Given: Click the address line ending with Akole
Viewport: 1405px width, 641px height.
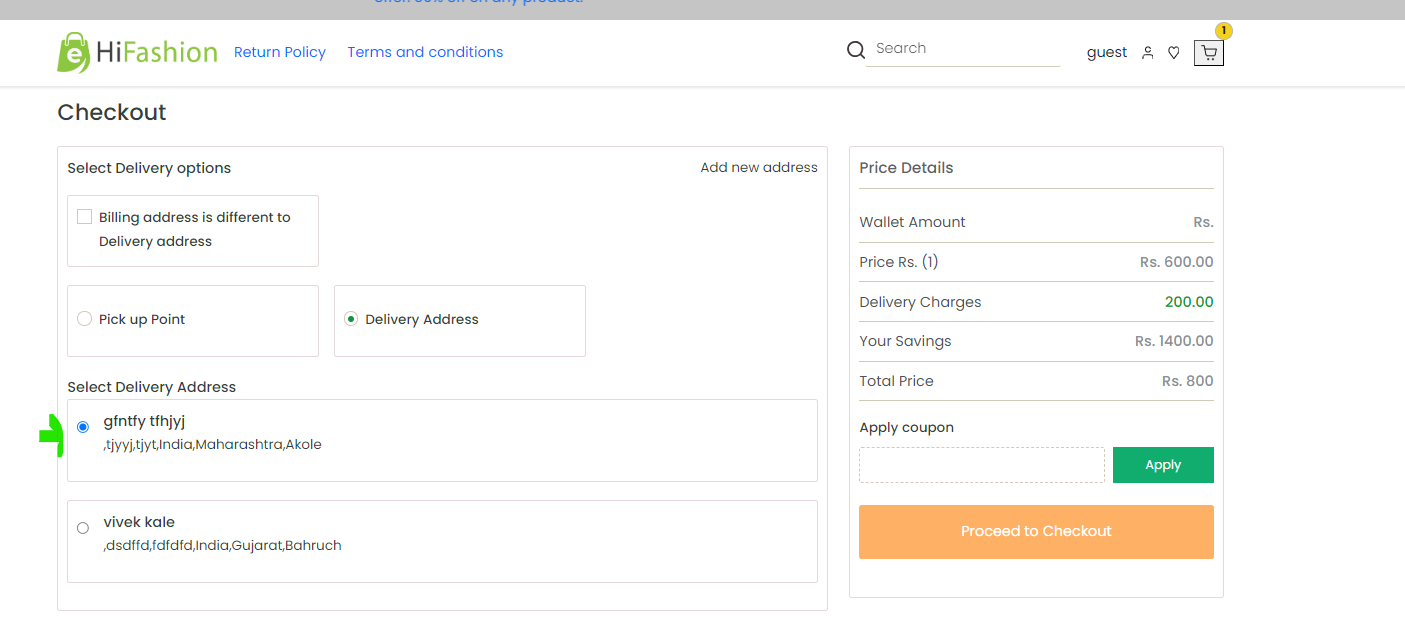Looking at the screenshot, I should tap(213, 444).
